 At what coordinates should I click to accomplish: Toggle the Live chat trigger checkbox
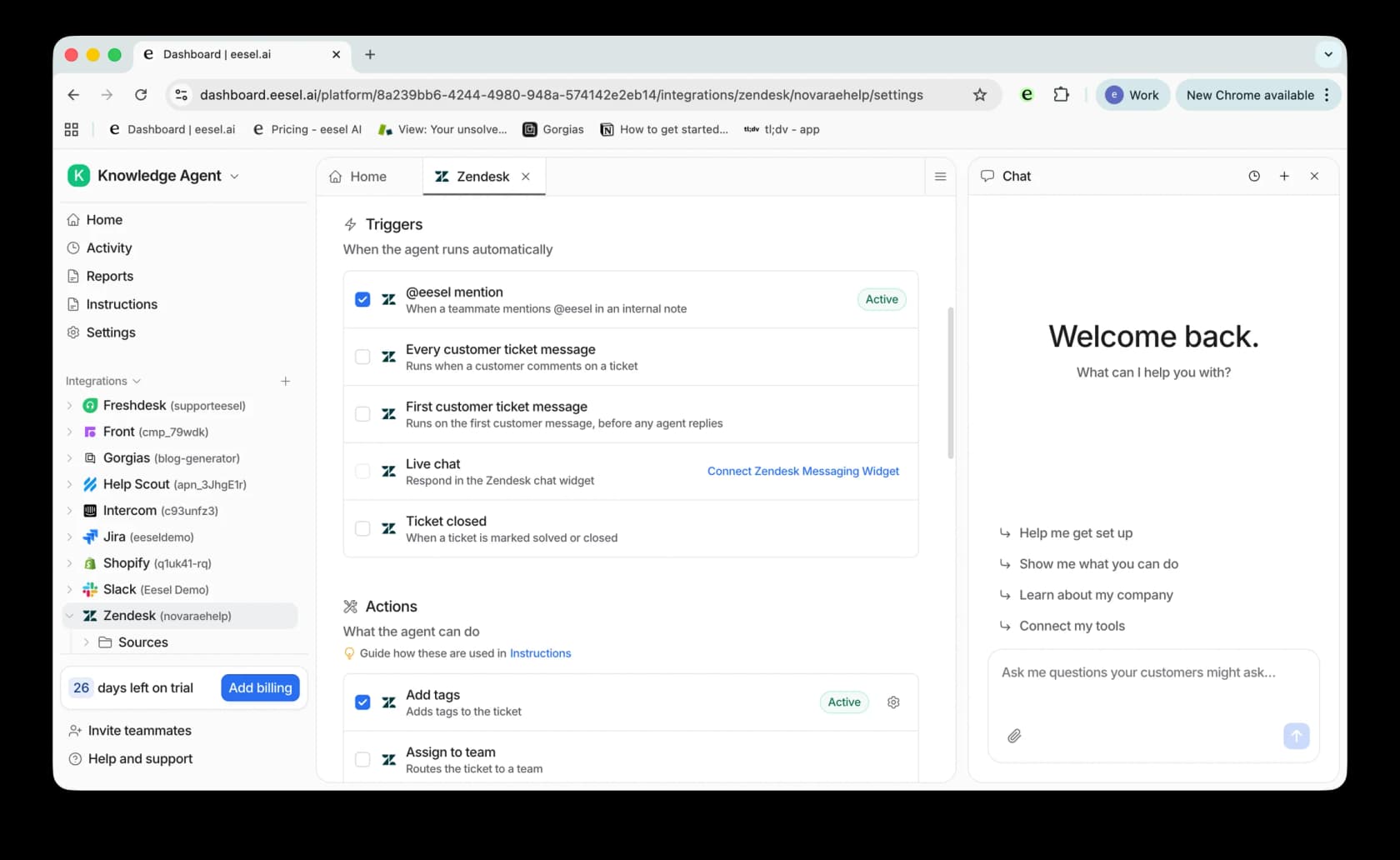click(362, 472)
